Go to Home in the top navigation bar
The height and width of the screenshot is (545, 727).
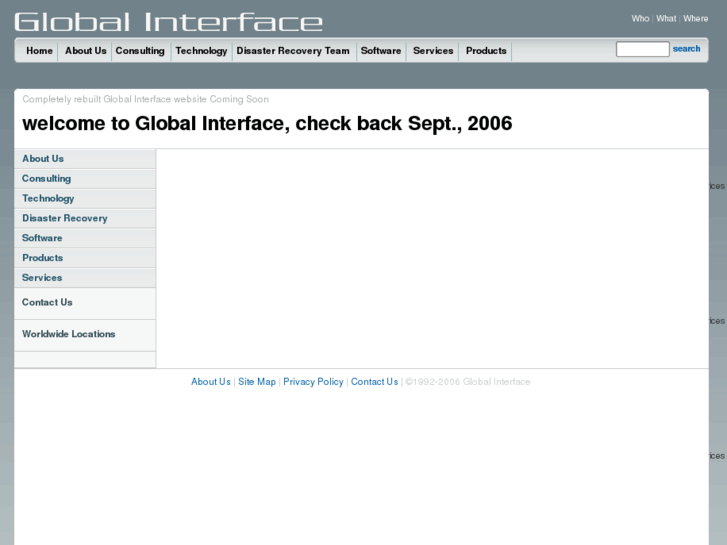tap(39, 51)
